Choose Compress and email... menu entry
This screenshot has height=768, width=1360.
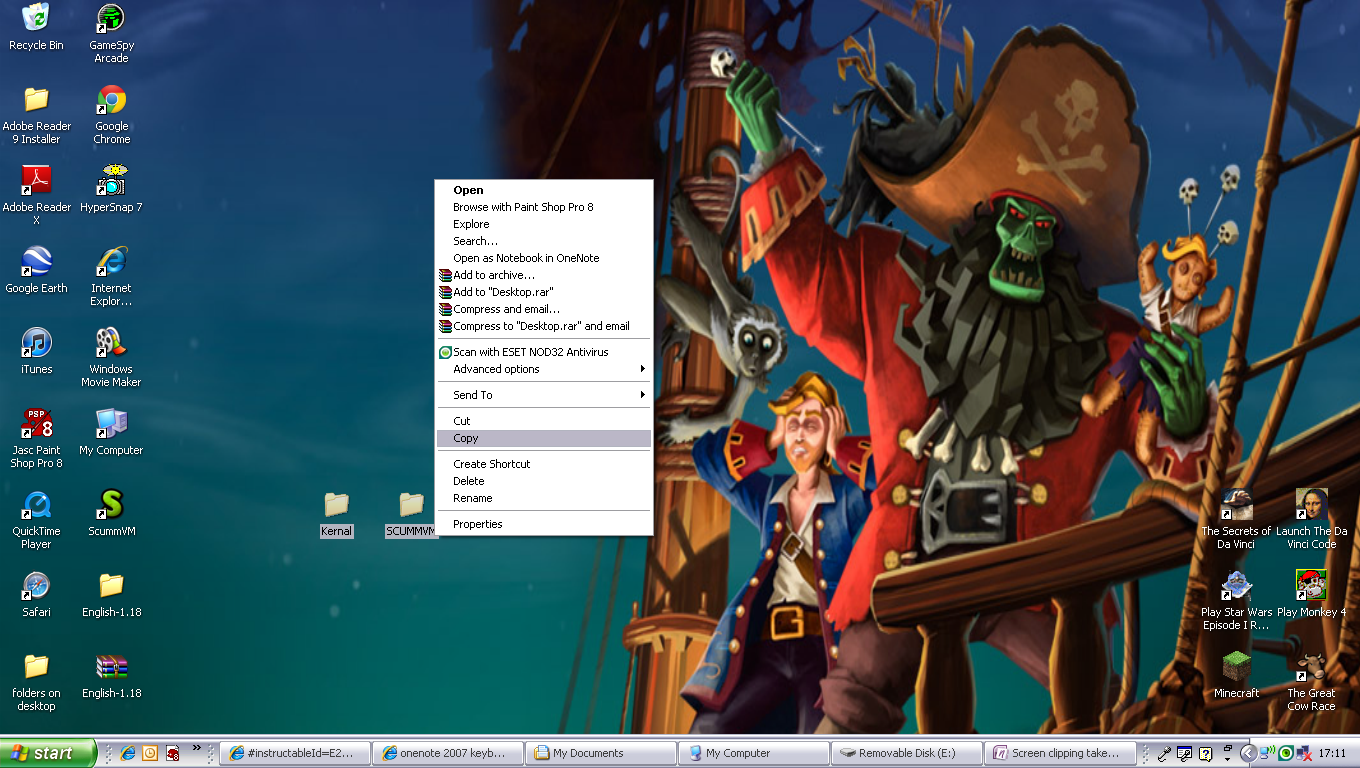[x=544, y=309]
